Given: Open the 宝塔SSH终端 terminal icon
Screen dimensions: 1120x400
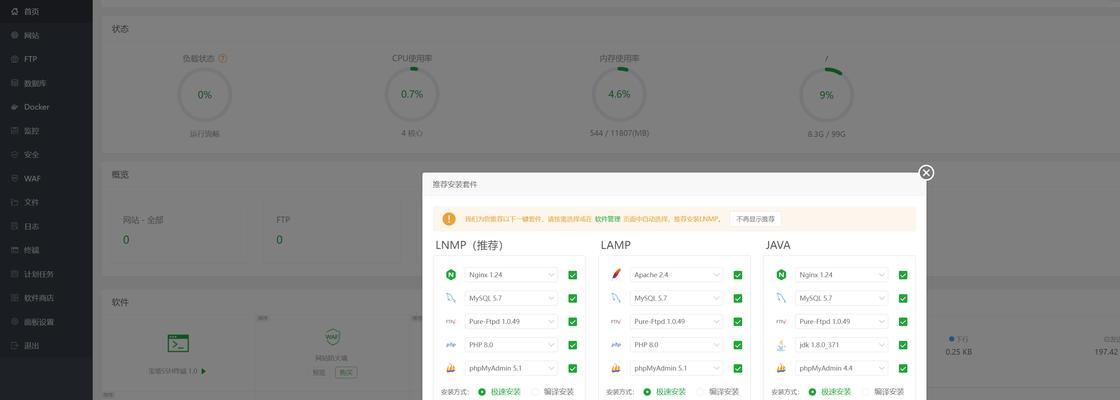Looking at the screenshot, I should 178,344.
